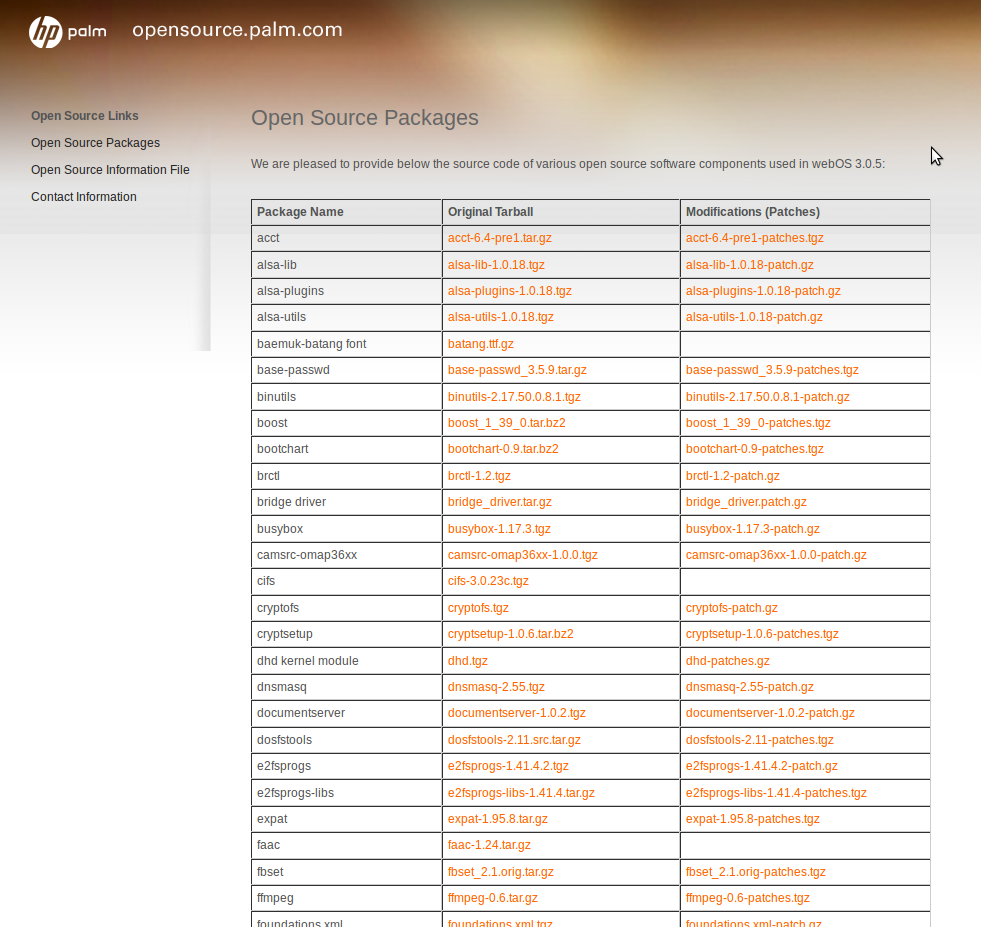Image resolution: width=981 pixels, height=927 pixels.
Task: Download expat-1.95.8.tar.gz
Action: [497, 819]
